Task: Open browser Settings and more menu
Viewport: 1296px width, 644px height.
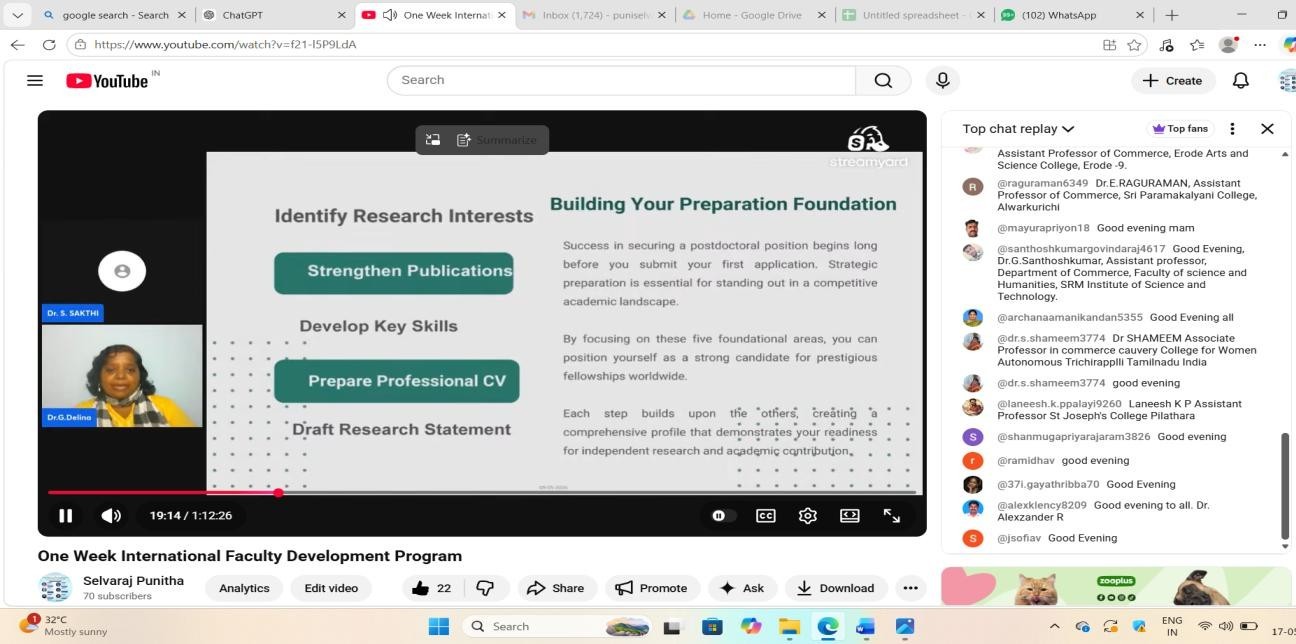Action: 1260,45
